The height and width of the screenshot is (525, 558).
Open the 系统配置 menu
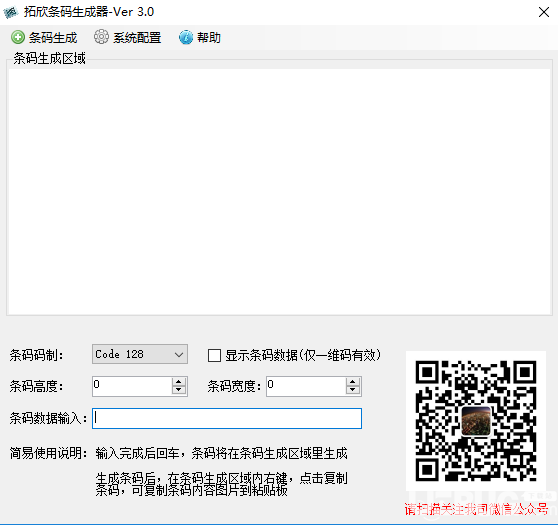[x=127, y=37]
